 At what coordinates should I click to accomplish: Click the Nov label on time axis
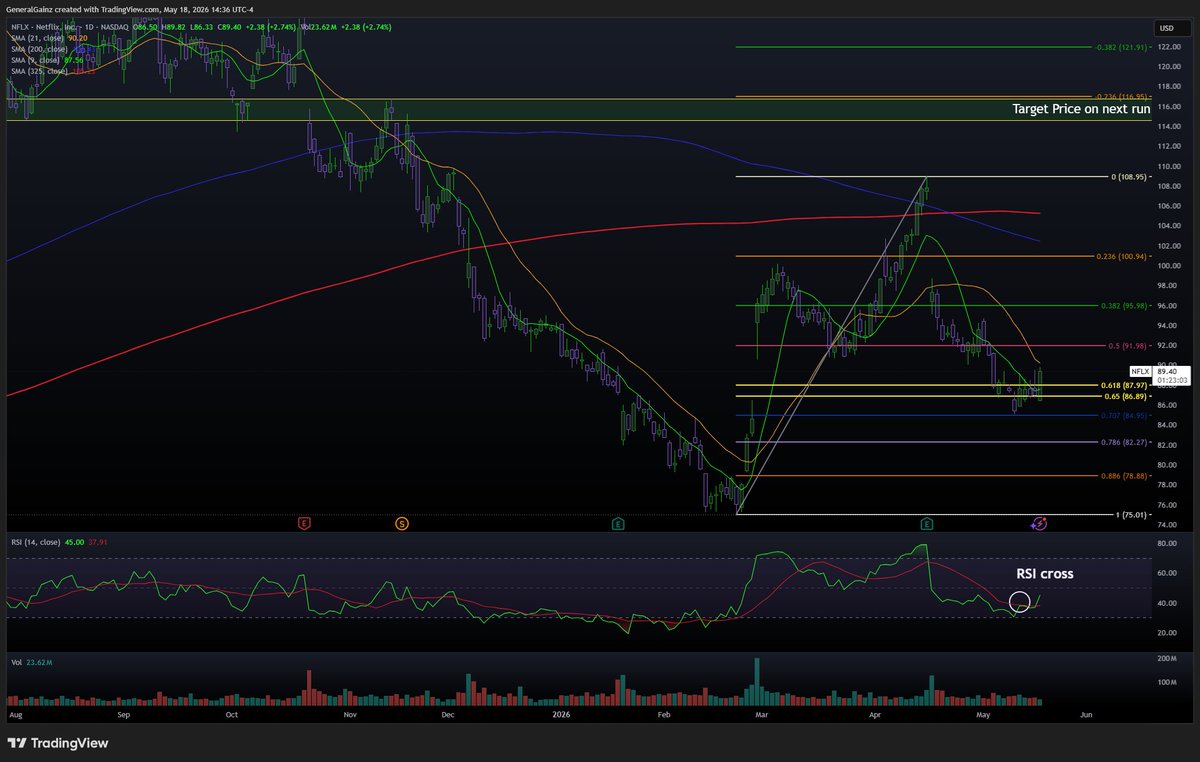pyautogui.click(x=350, y=715)
